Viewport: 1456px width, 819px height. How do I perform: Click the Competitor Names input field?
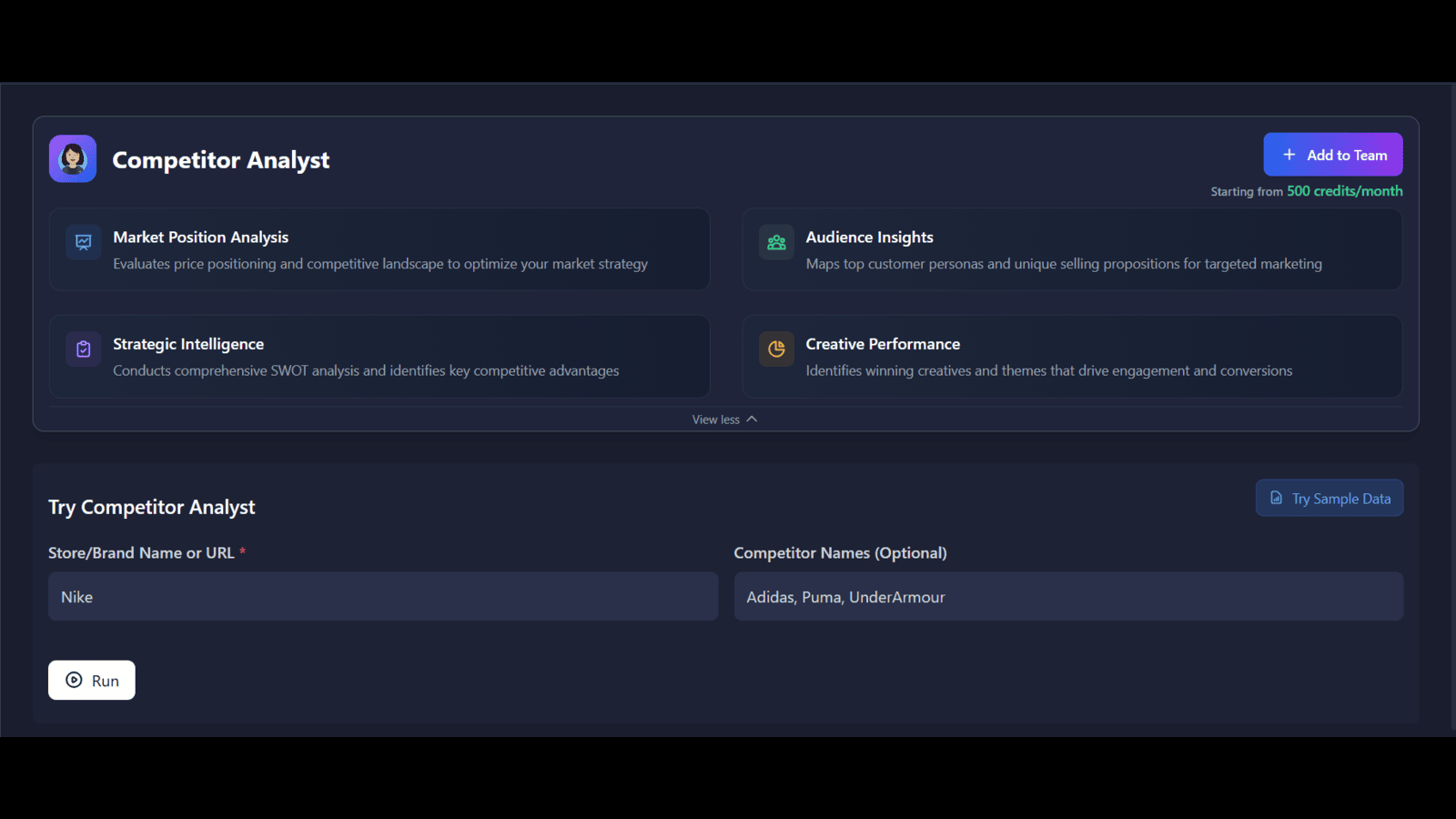tap(1068, 596)
